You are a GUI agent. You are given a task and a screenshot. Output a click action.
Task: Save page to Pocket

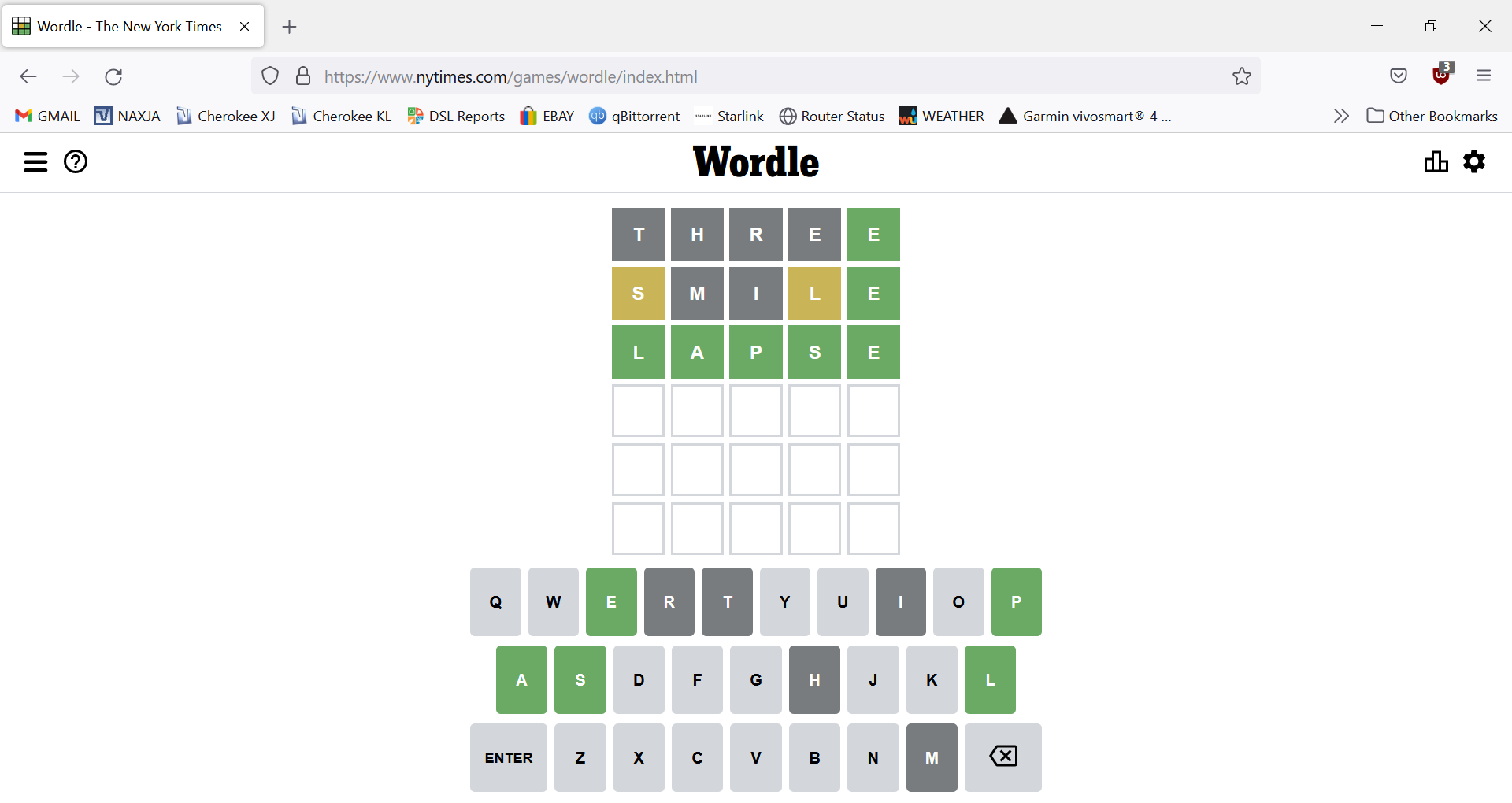pos(1399,76)
